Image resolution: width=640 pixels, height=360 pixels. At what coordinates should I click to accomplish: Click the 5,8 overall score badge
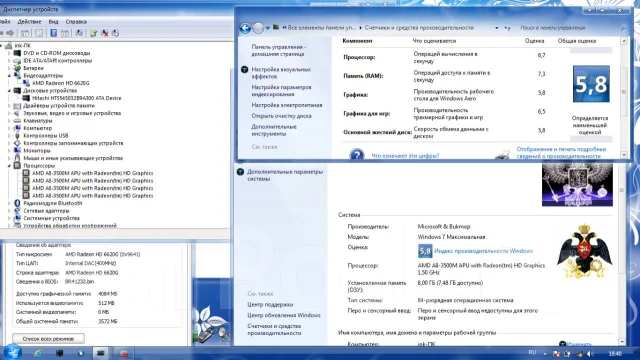[x=591, y=84]
